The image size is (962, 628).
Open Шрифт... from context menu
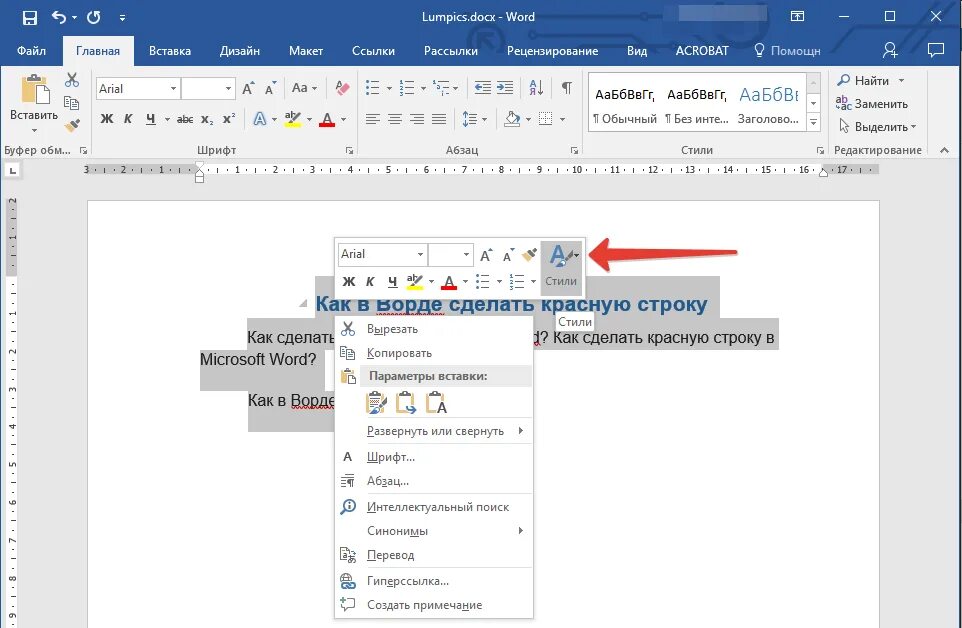click(x=434, y=457)
